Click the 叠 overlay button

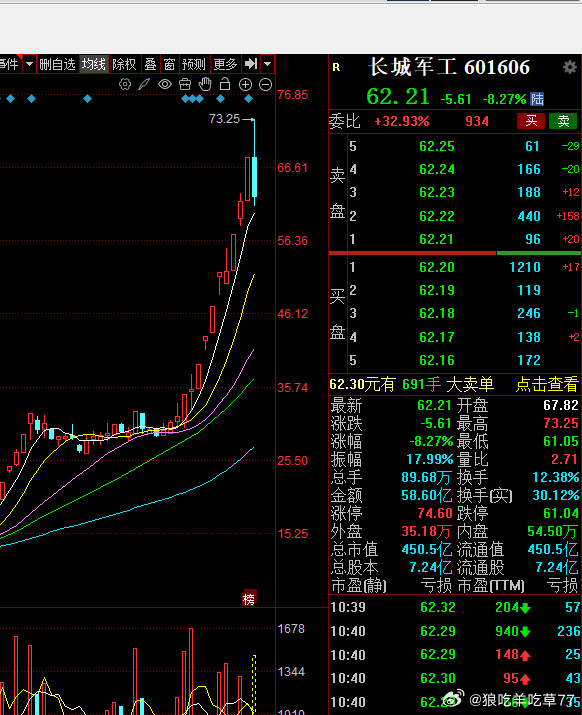coord(151,64)
